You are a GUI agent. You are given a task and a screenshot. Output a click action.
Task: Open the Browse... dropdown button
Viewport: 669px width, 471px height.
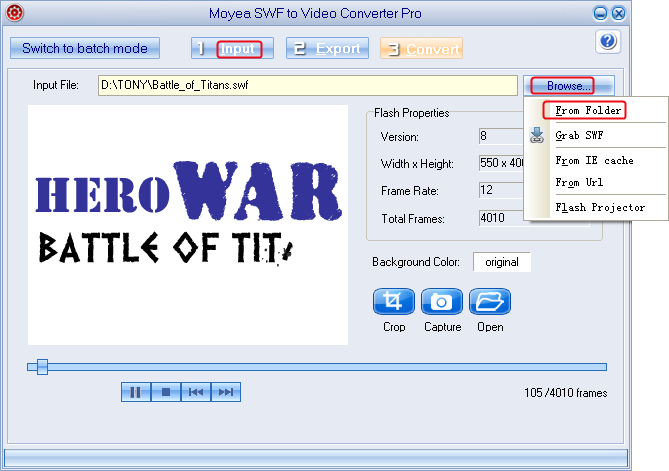click(x=569, y=86)
